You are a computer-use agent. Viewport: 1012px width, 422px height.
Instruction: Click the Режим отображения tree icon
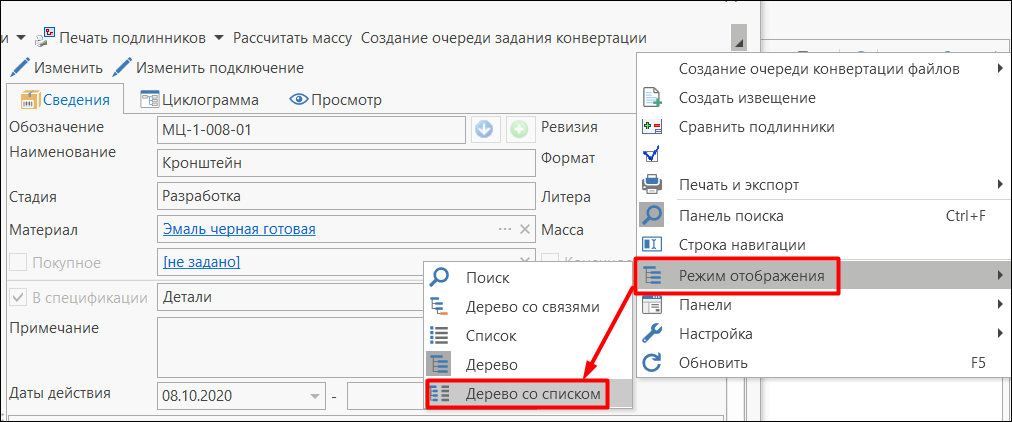click(653, 276)
